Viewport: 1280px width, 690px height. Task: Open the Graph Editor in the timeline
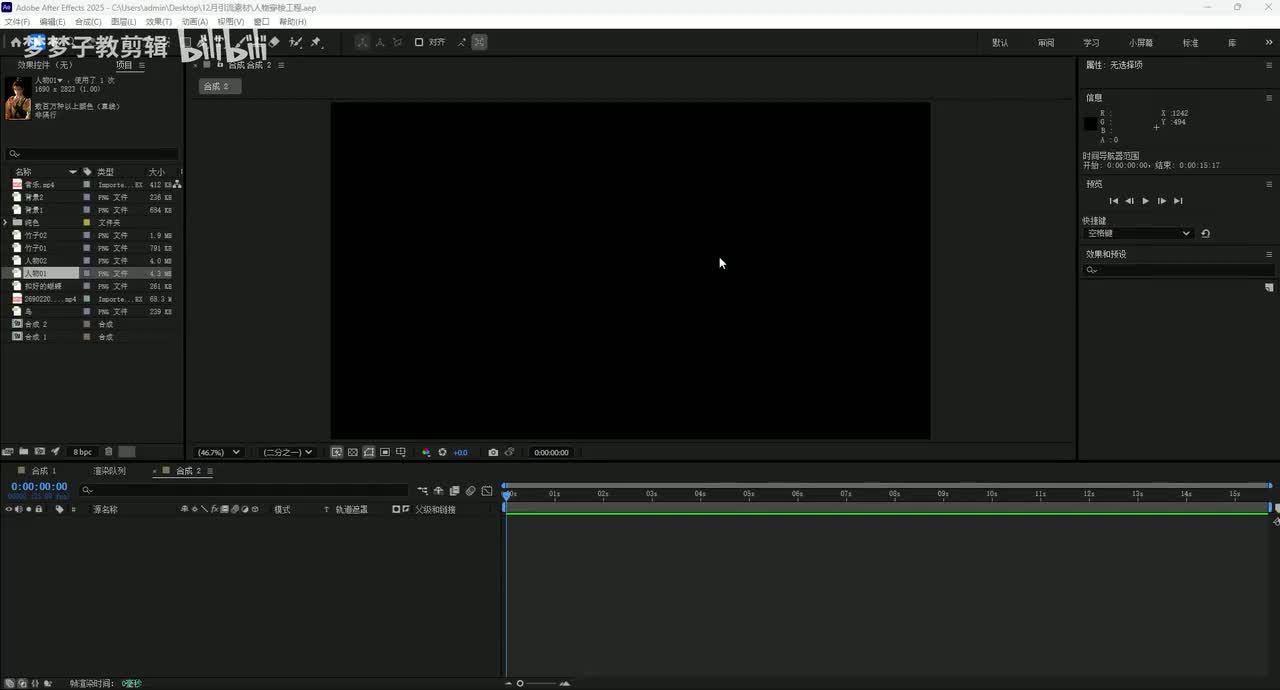pos(487,491)
